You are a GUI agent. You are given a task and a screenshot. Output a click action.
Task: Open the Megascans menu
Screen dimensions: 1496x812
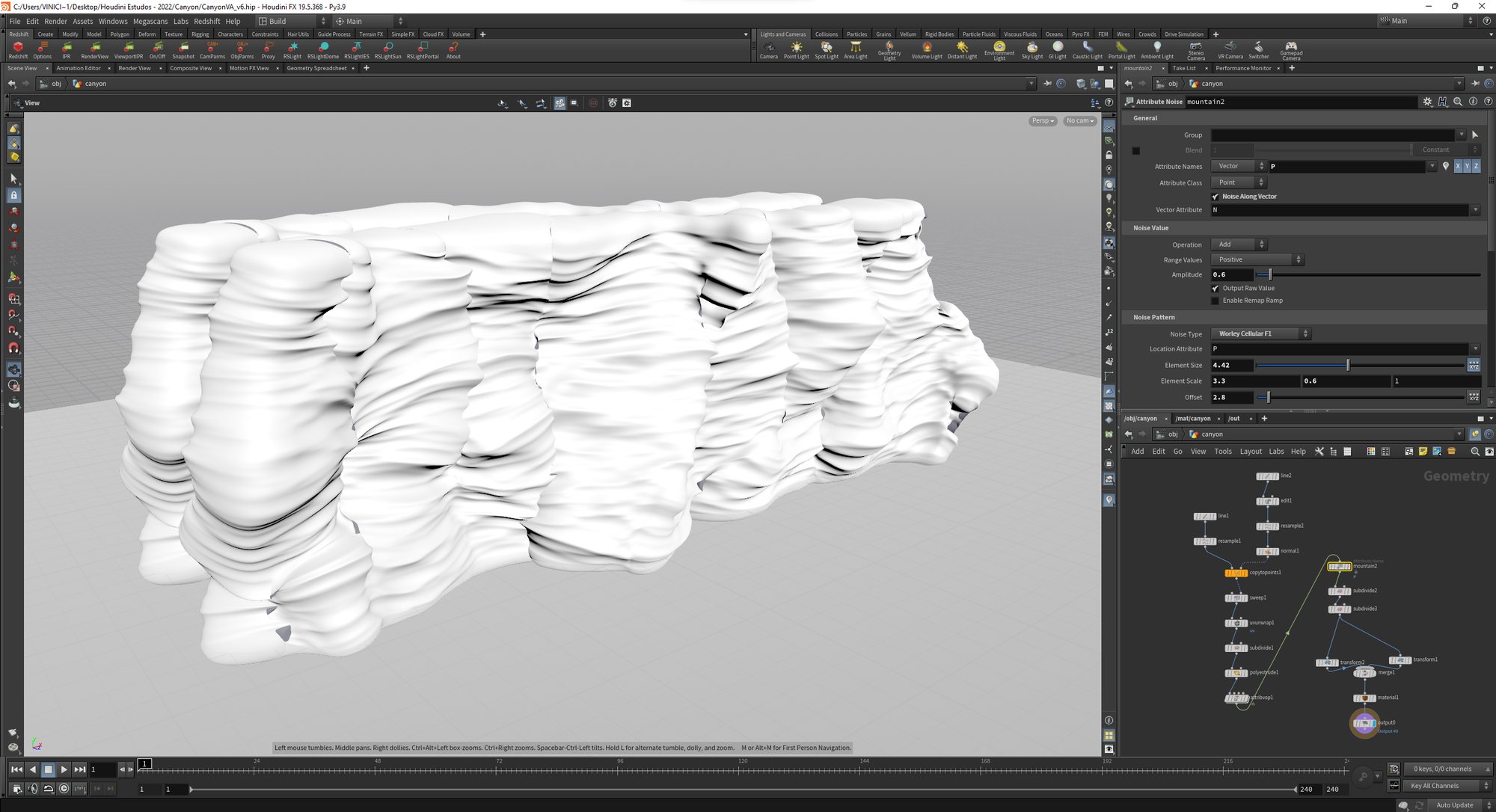pyautogui.click(x=150, y=21)
